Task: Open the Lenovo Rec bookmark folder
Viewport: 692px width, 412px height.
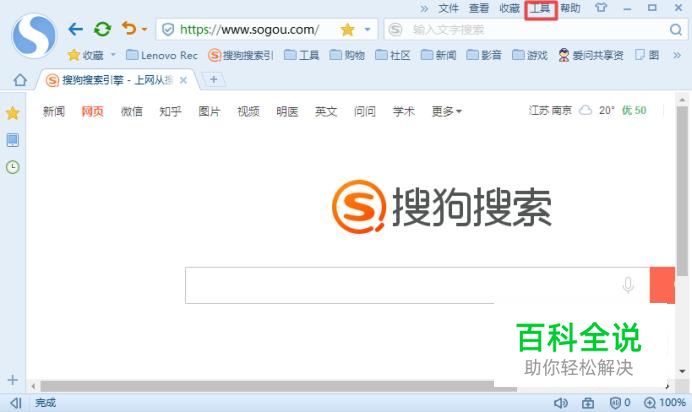Action: (x=162, y=55)
